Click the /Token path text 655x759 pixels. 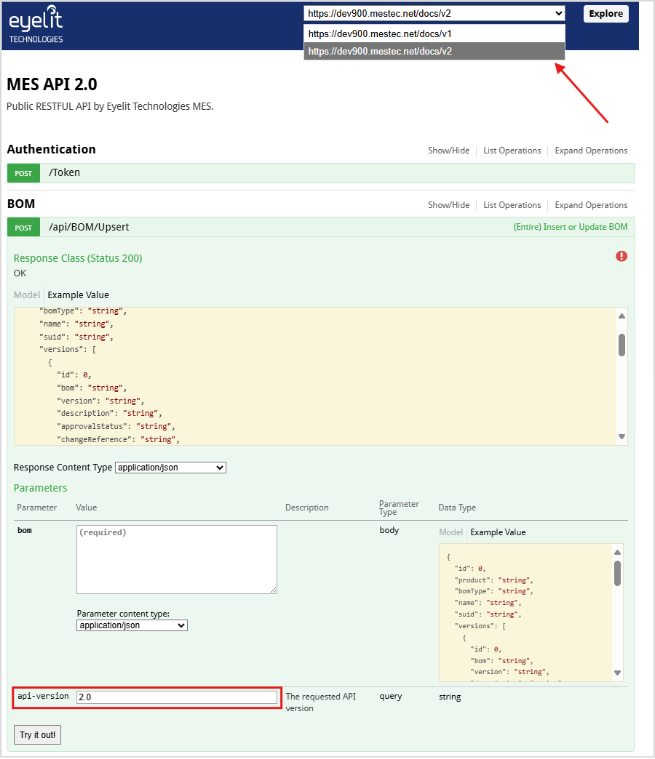coord(64,172)
